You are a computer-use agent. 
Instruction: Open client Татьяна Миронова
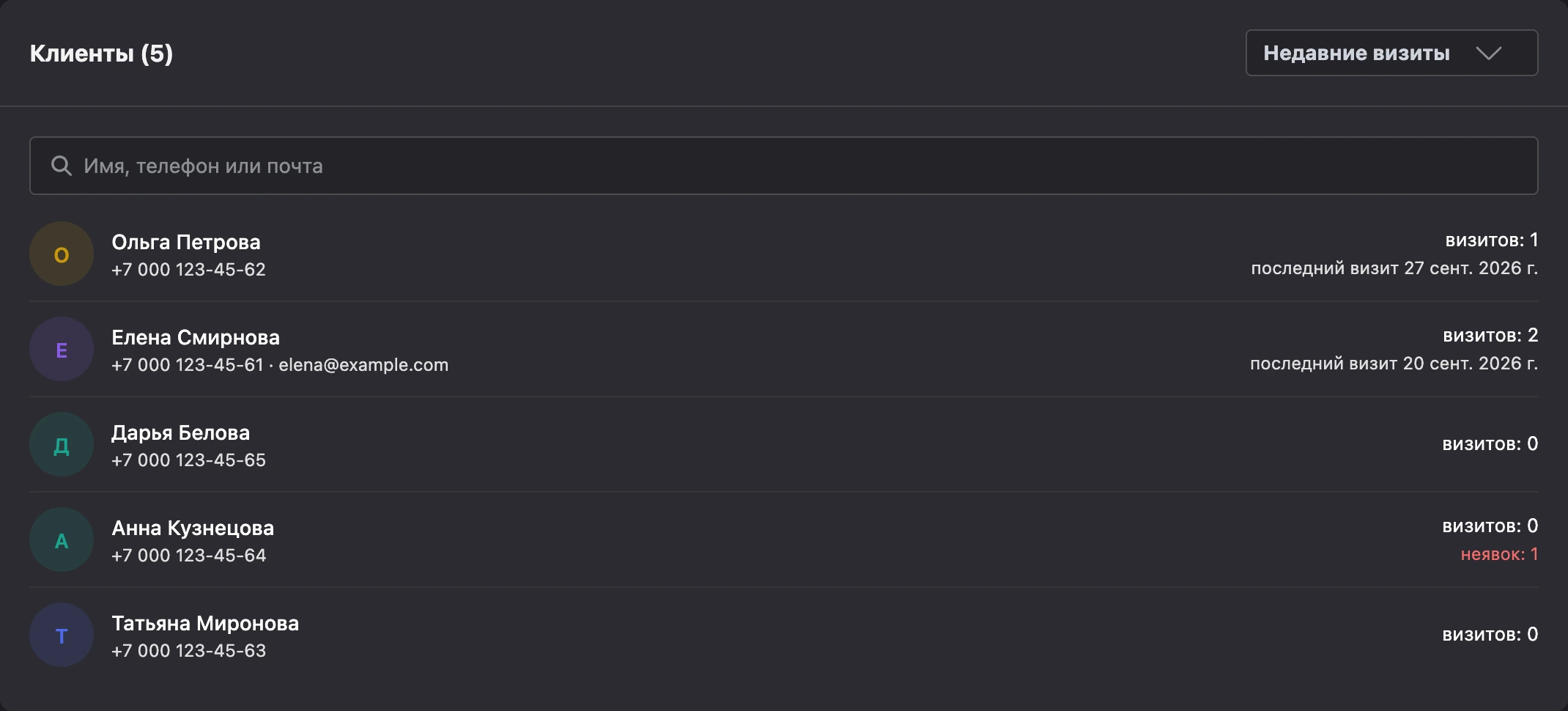783,635
